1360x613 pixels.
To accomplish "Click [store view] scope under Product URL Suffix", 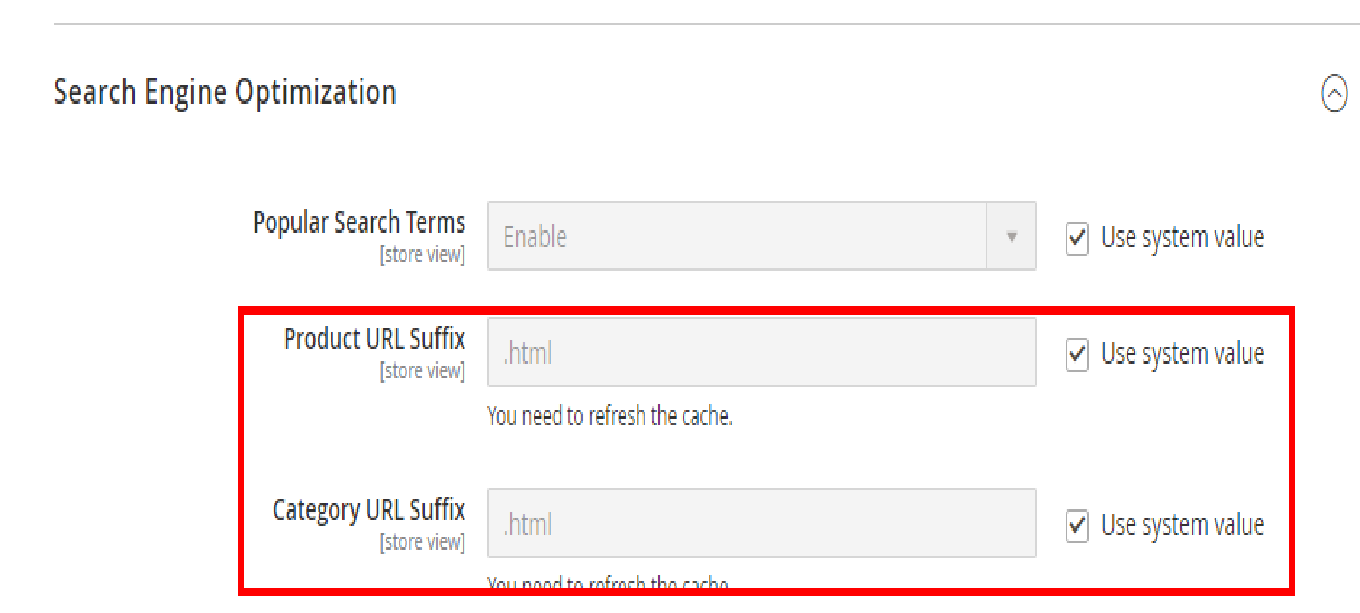I will click(422, 371).
